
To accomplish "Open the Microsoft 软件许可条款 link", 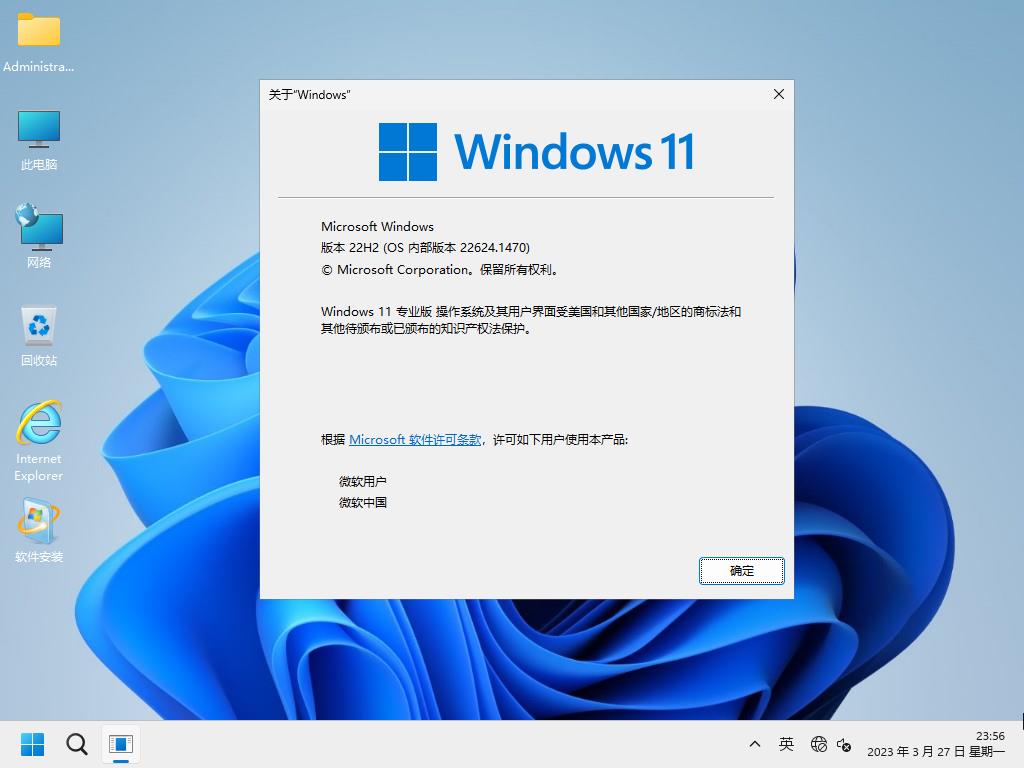I will (x=415, y=440).
